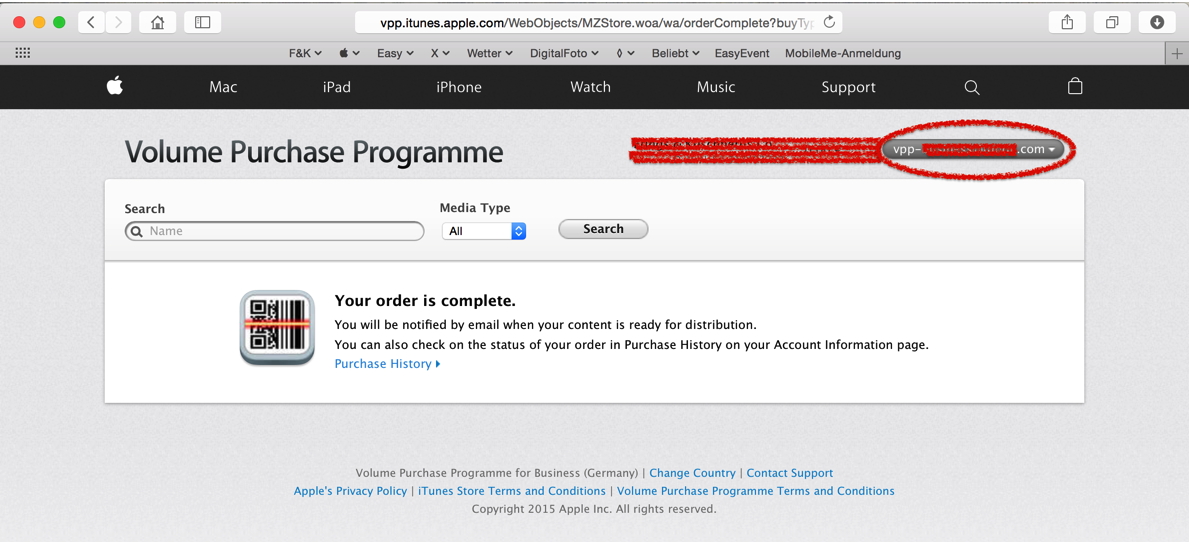Open the MobileMe-Anmeldung bookmark
Screen dimensions: 1189x542
(x=842, y=53)
